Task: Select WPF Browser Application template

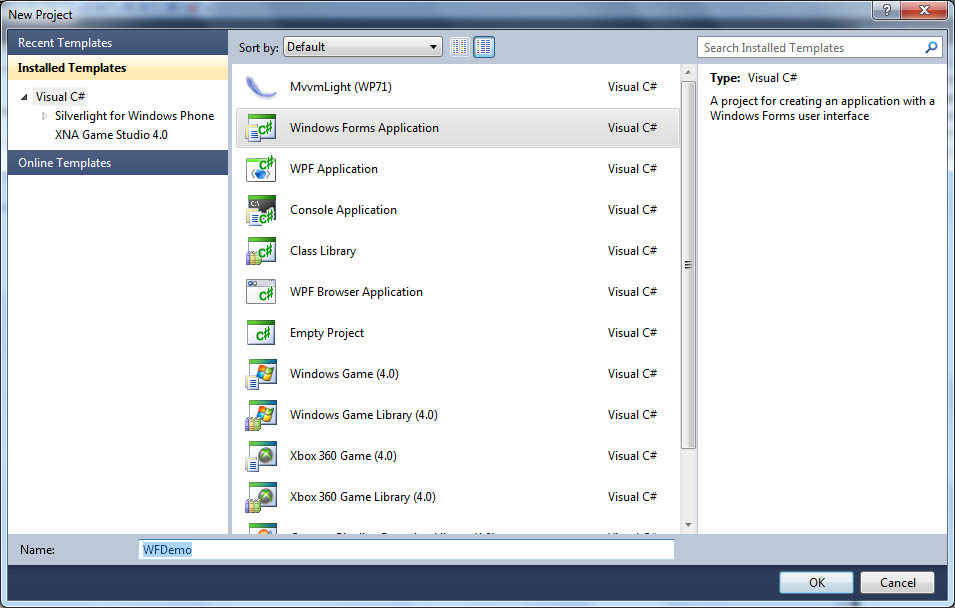Action: point(457,292)
